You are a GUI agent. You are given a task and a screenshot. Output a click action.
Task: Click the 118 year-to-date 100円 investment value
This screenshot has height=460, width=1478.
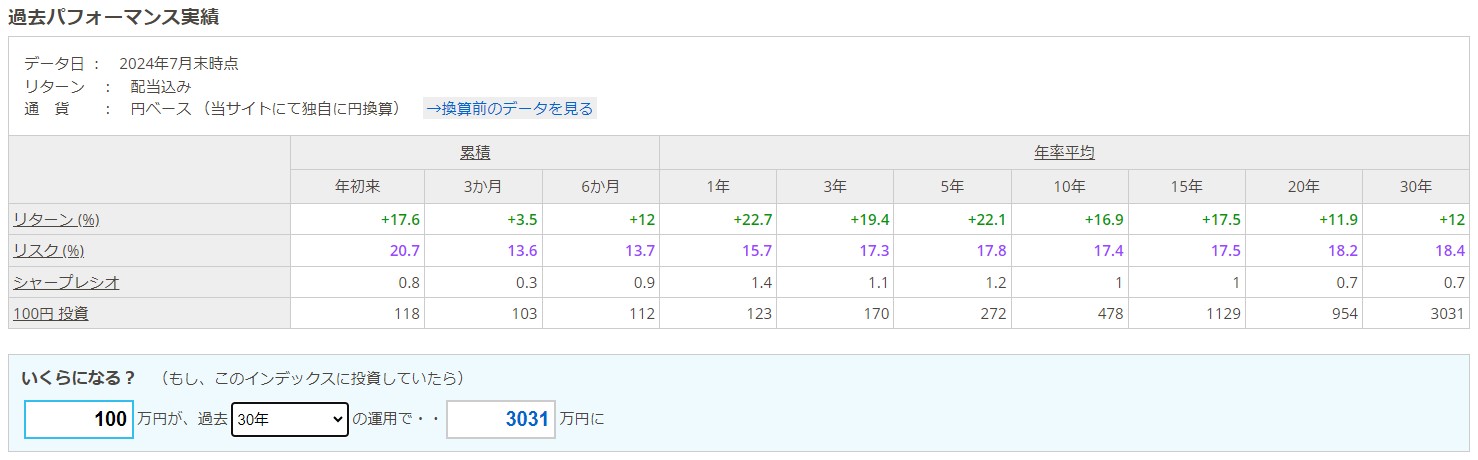tap(406, 314)
